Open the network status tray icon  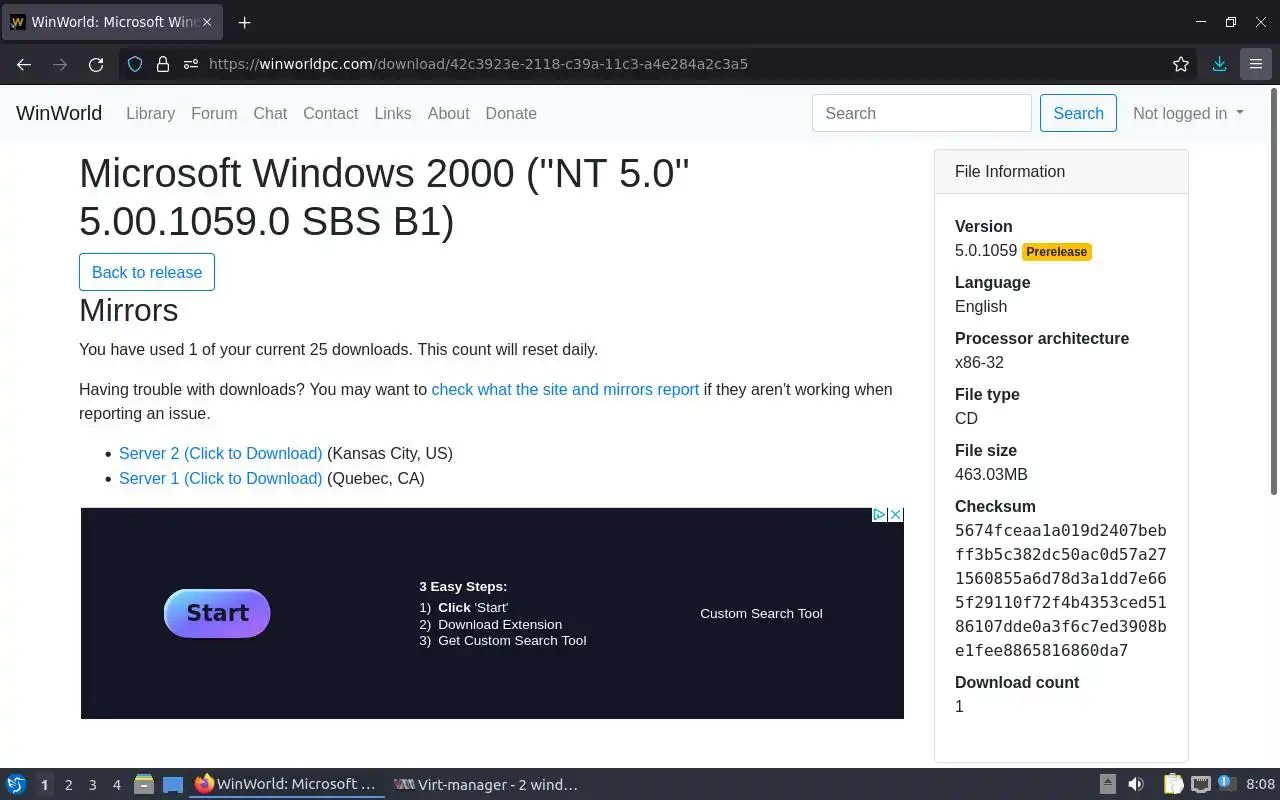1201,785
